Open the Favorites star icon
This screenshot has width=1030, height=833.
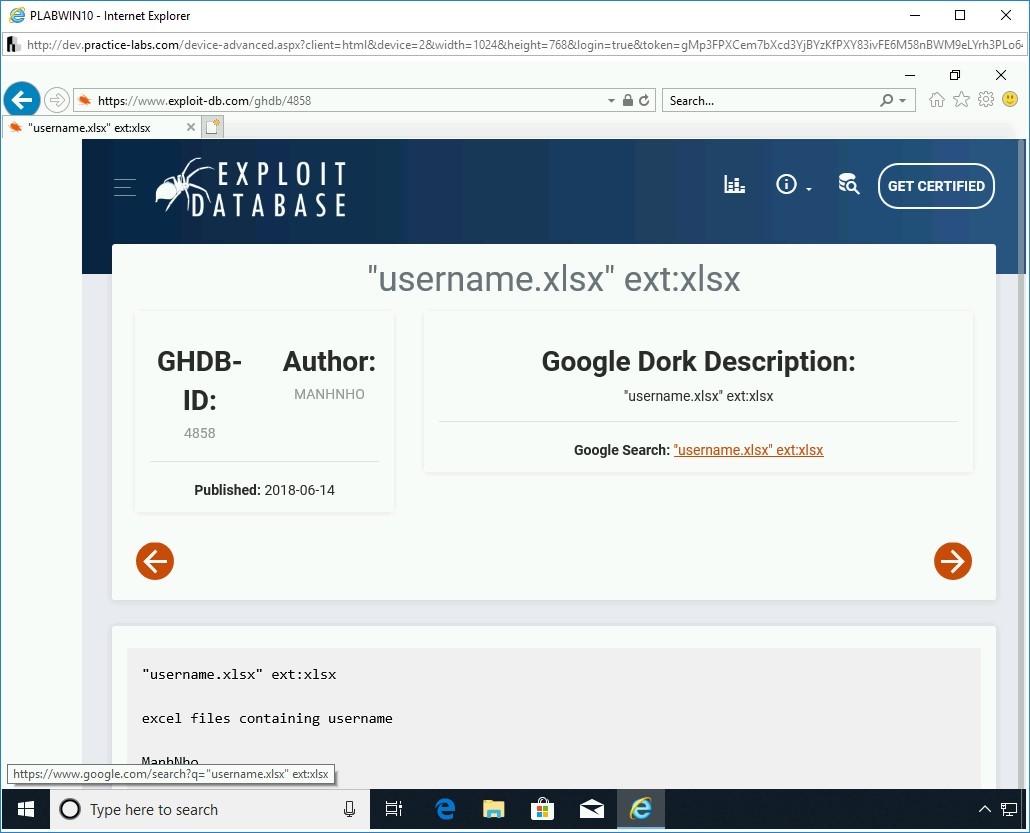pyautogui.click(x=961, y=100)
